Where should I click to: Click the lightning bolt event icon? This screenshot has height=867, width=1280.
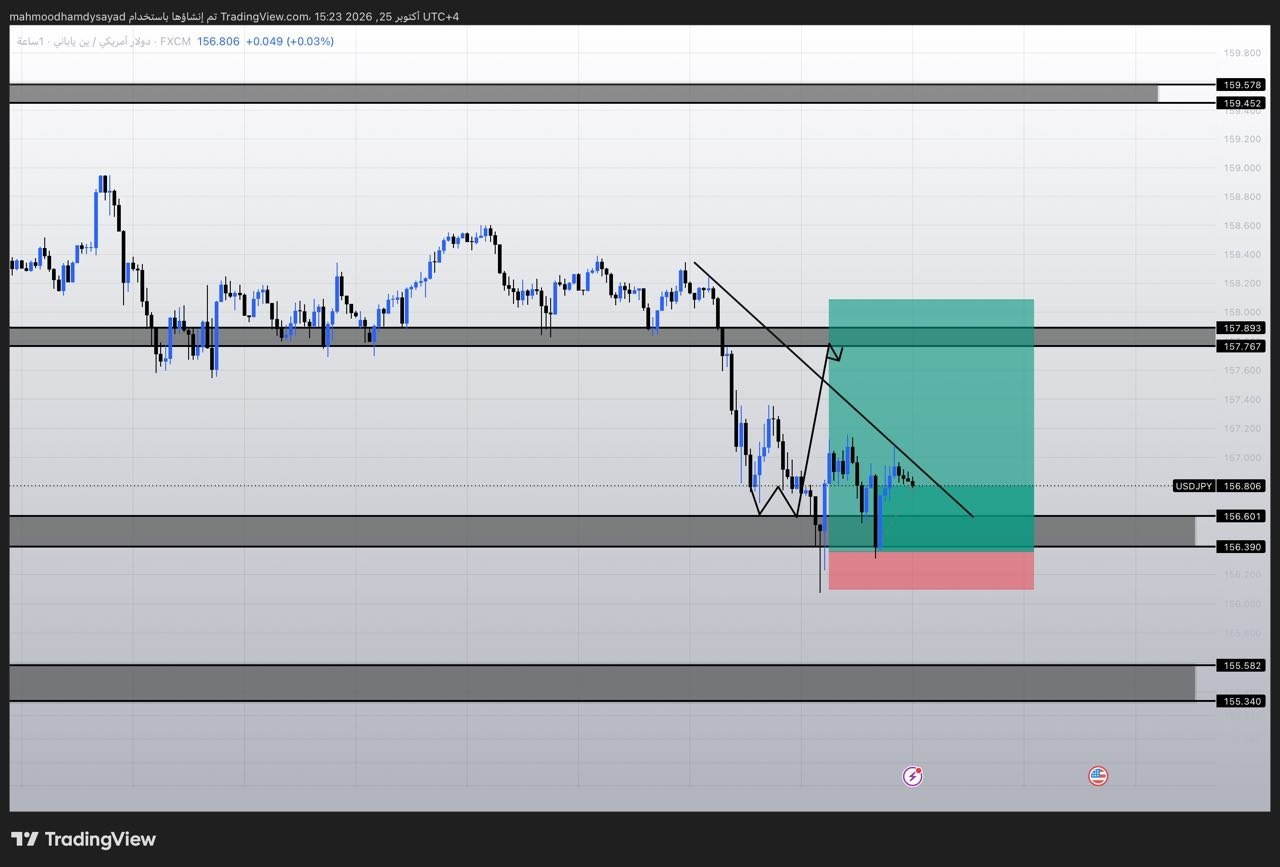[912, 776]
